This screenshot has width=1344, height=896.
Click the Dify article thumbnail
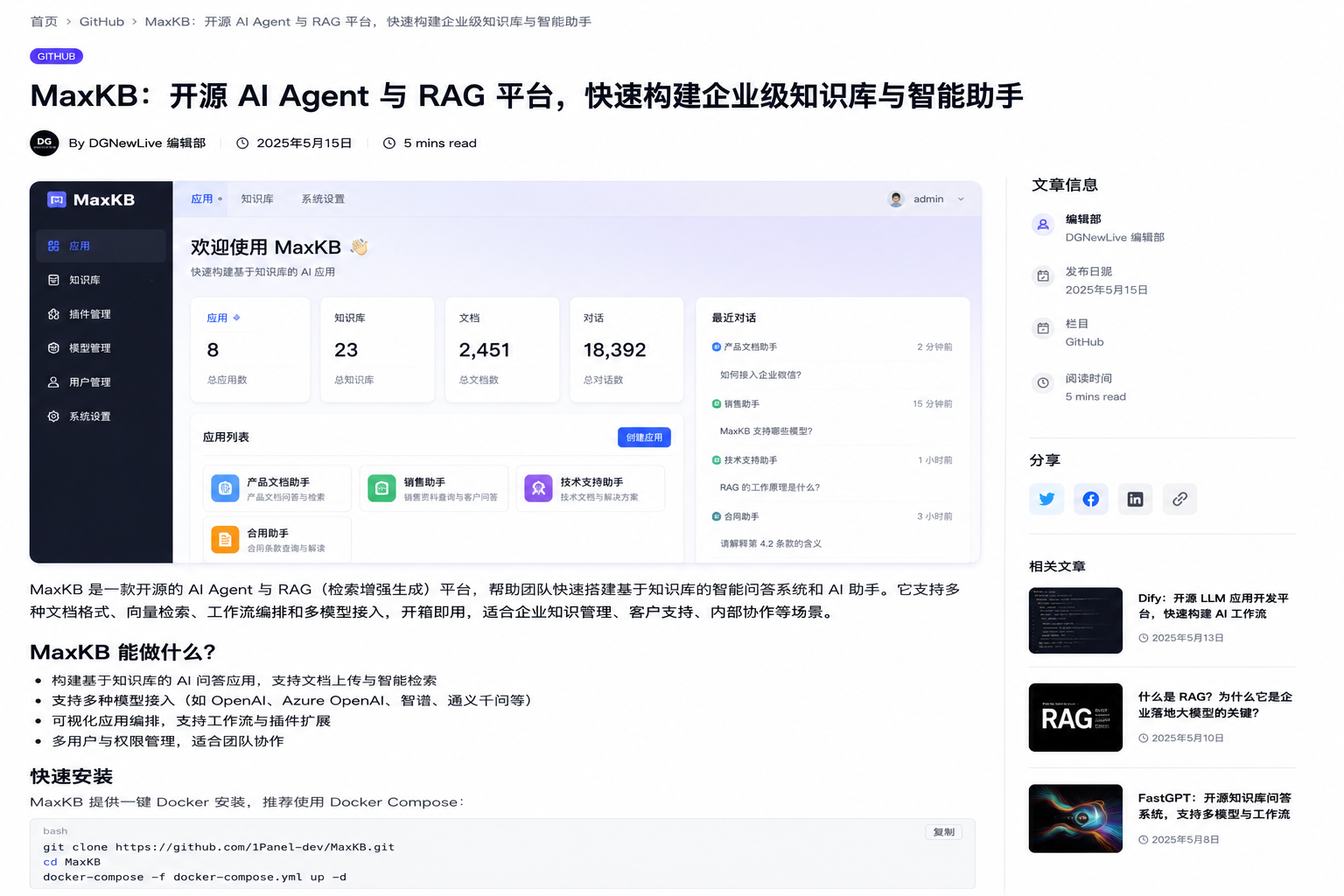[x=1075, y=620]
